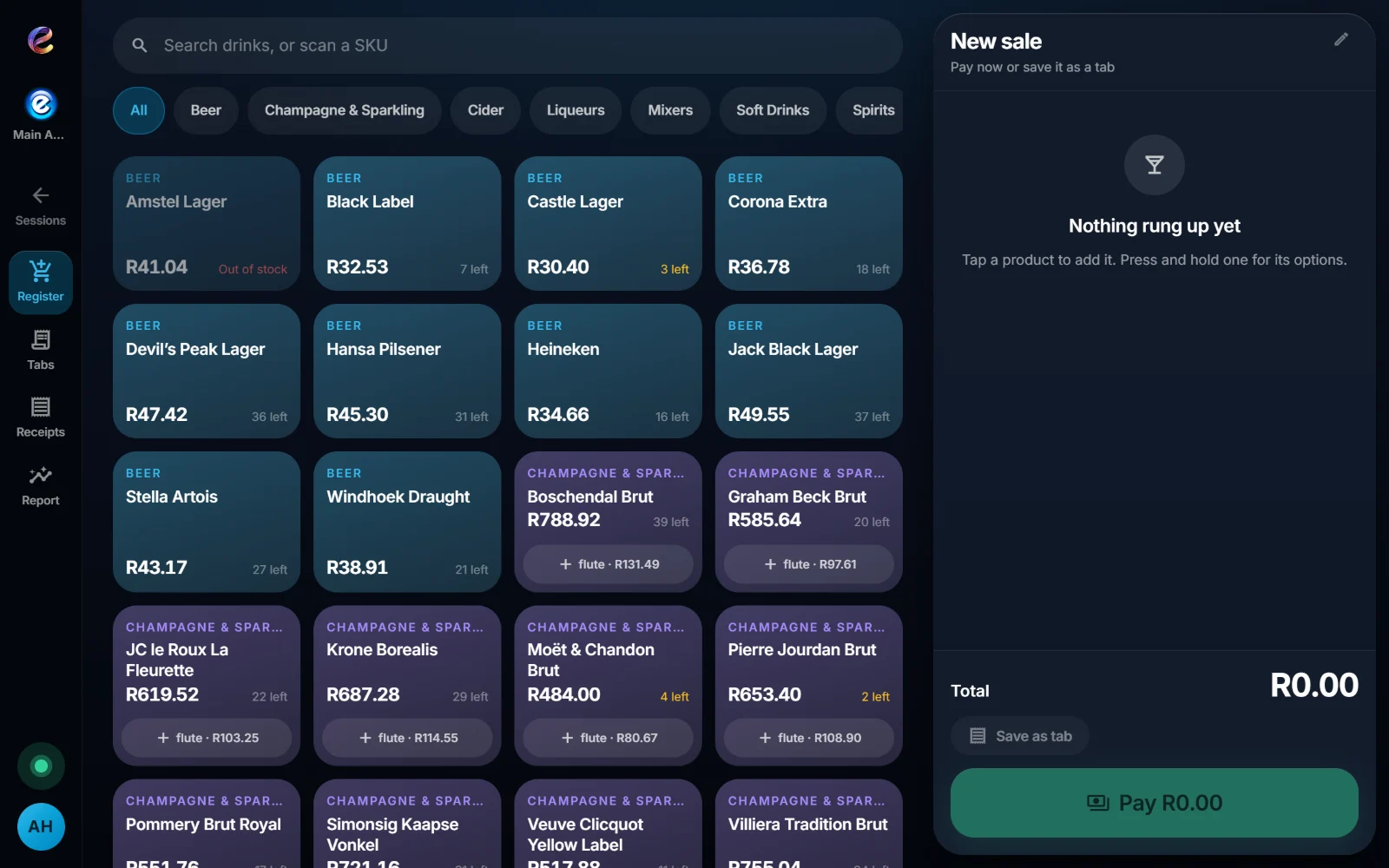Add a JC le Roux flute at R103.25

pos(207,738)
